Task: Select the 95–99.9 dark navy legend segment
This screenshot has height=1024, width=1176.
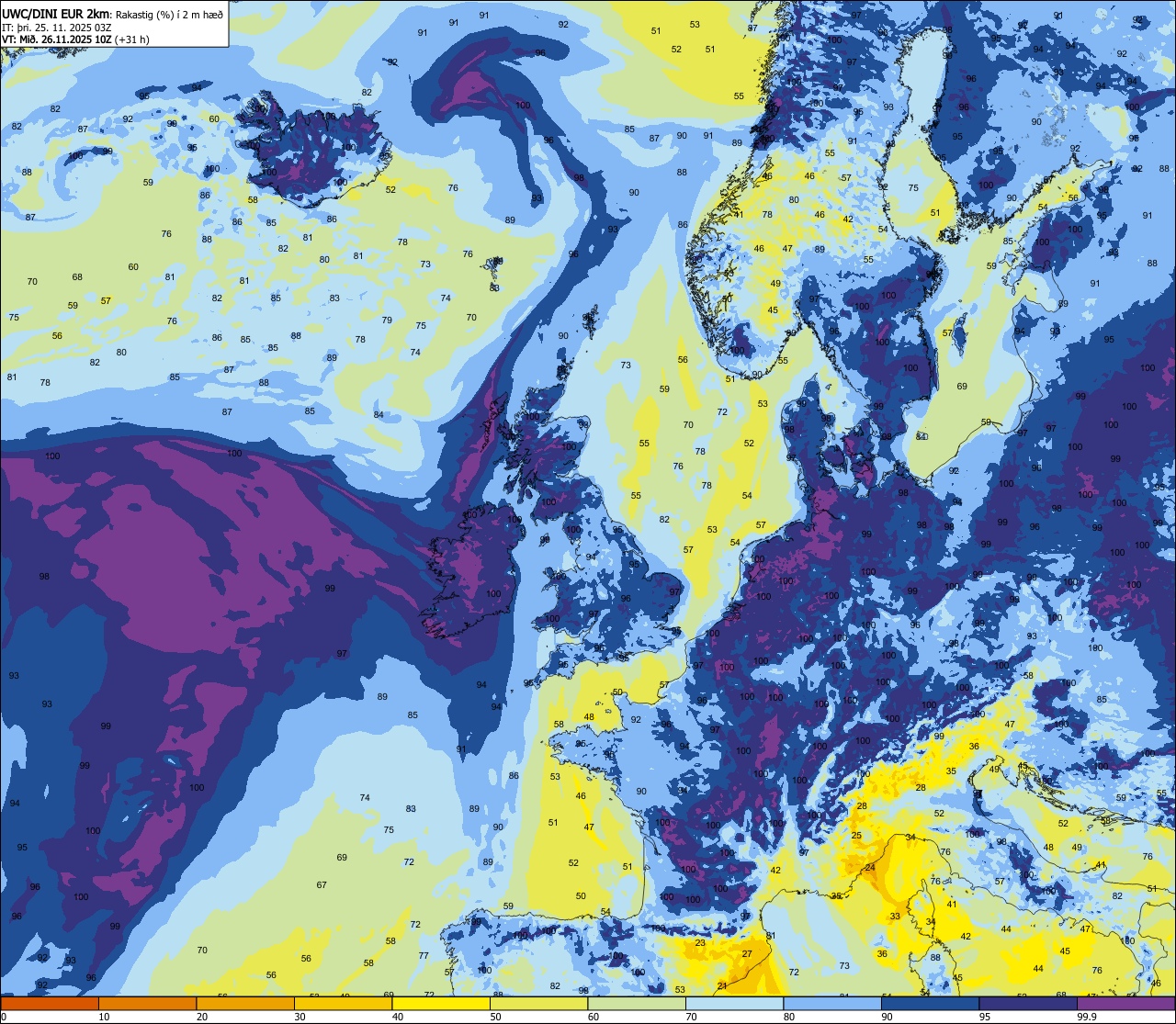Action: point(1028,1003)
